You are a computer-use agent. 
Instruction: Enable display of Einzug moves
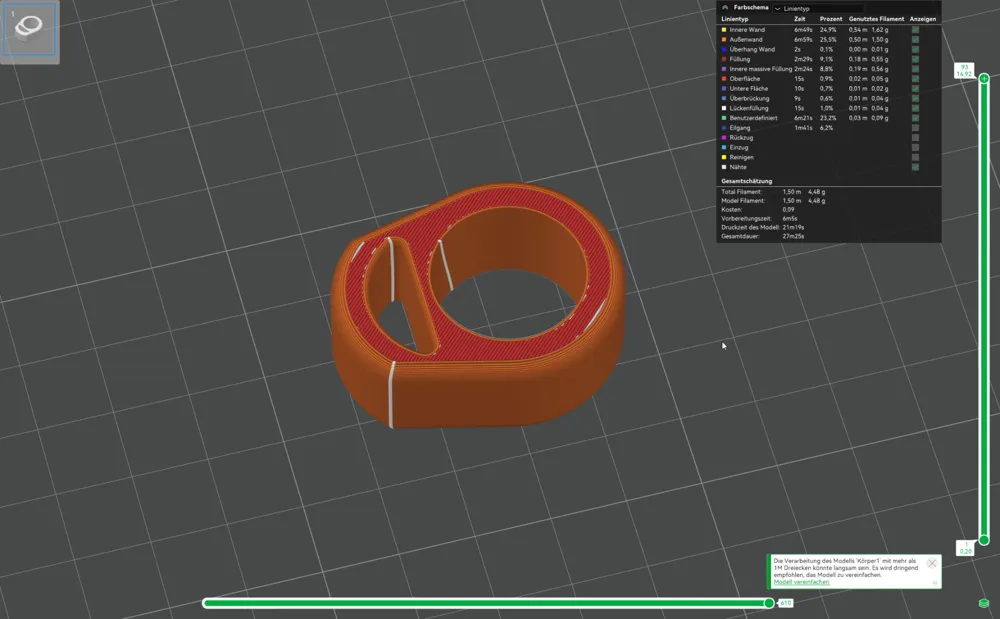point(915,147)
